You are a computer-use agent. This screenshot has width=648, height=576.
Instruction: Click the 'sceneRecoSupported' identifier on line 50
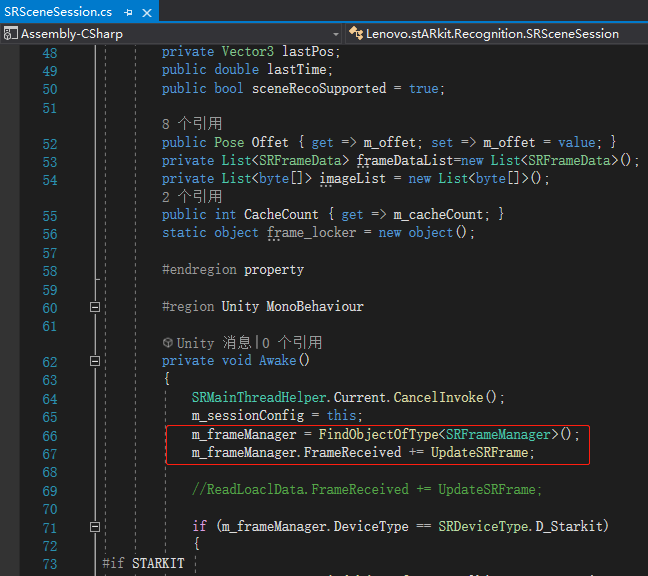pos(319,88)
